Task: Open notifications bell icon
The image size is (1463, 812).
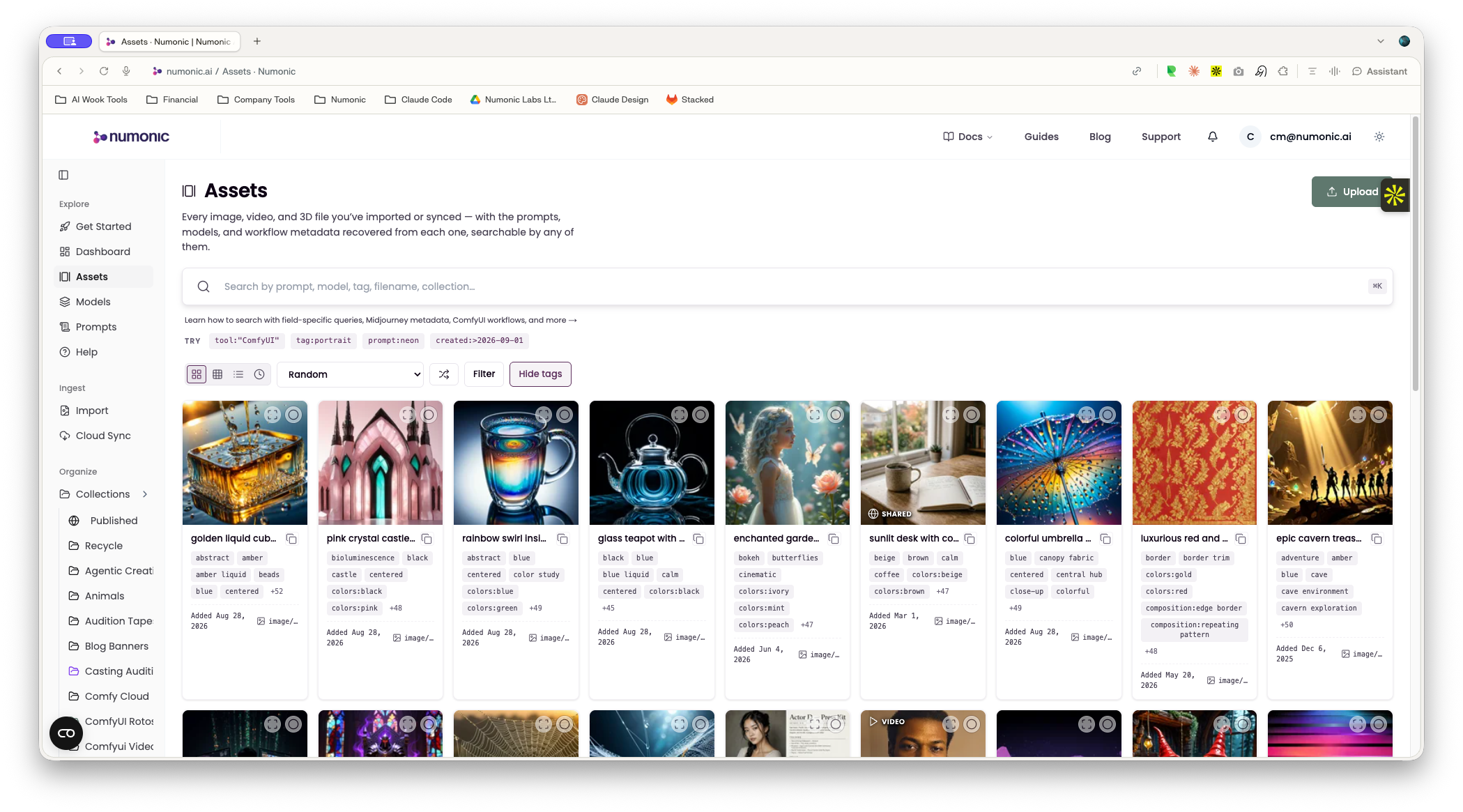Action: tap(1213, 137)
